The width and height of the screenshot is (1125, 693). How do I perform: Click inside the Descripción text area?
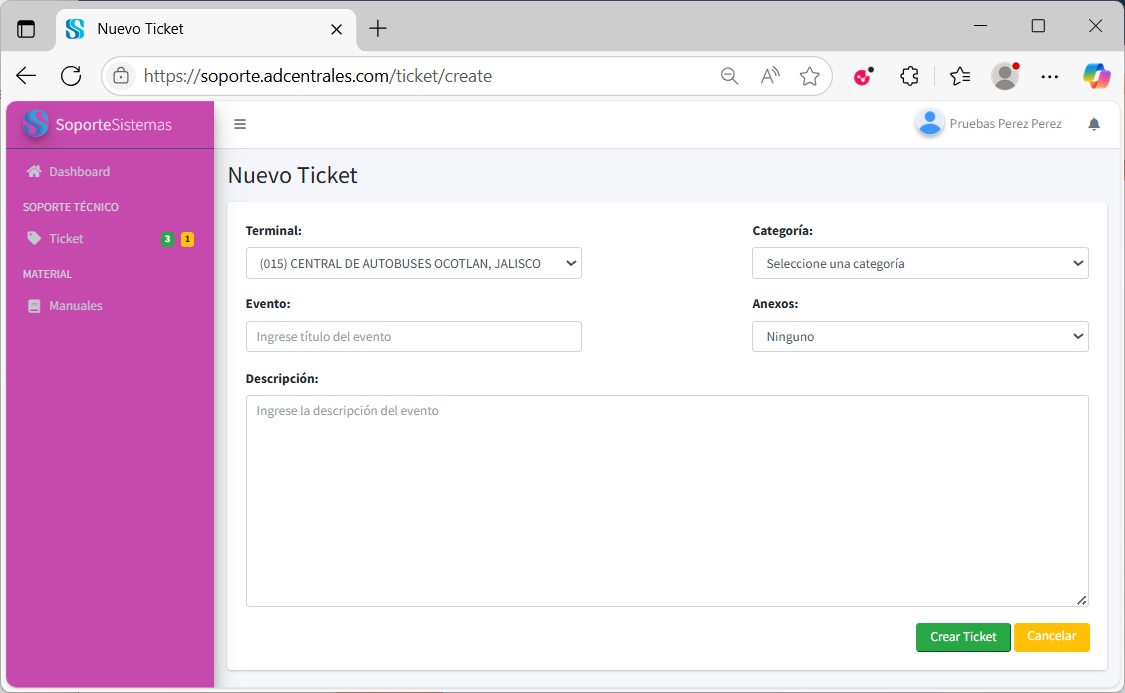pyautogui.click(x=666, y=500)
